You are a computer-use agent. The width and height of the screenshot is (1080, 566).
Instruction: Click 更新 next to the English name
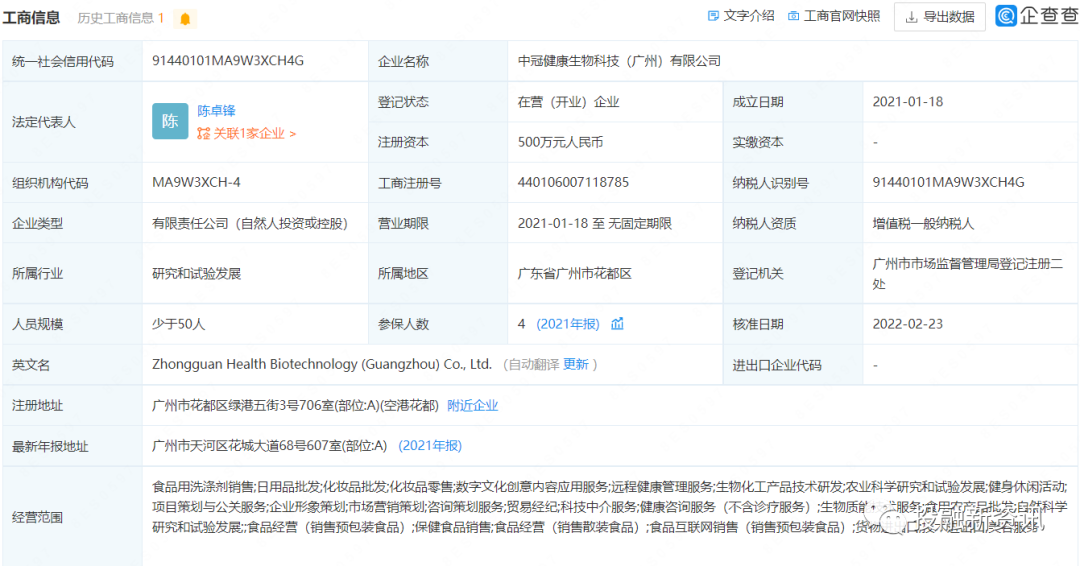tap(576, 364)
